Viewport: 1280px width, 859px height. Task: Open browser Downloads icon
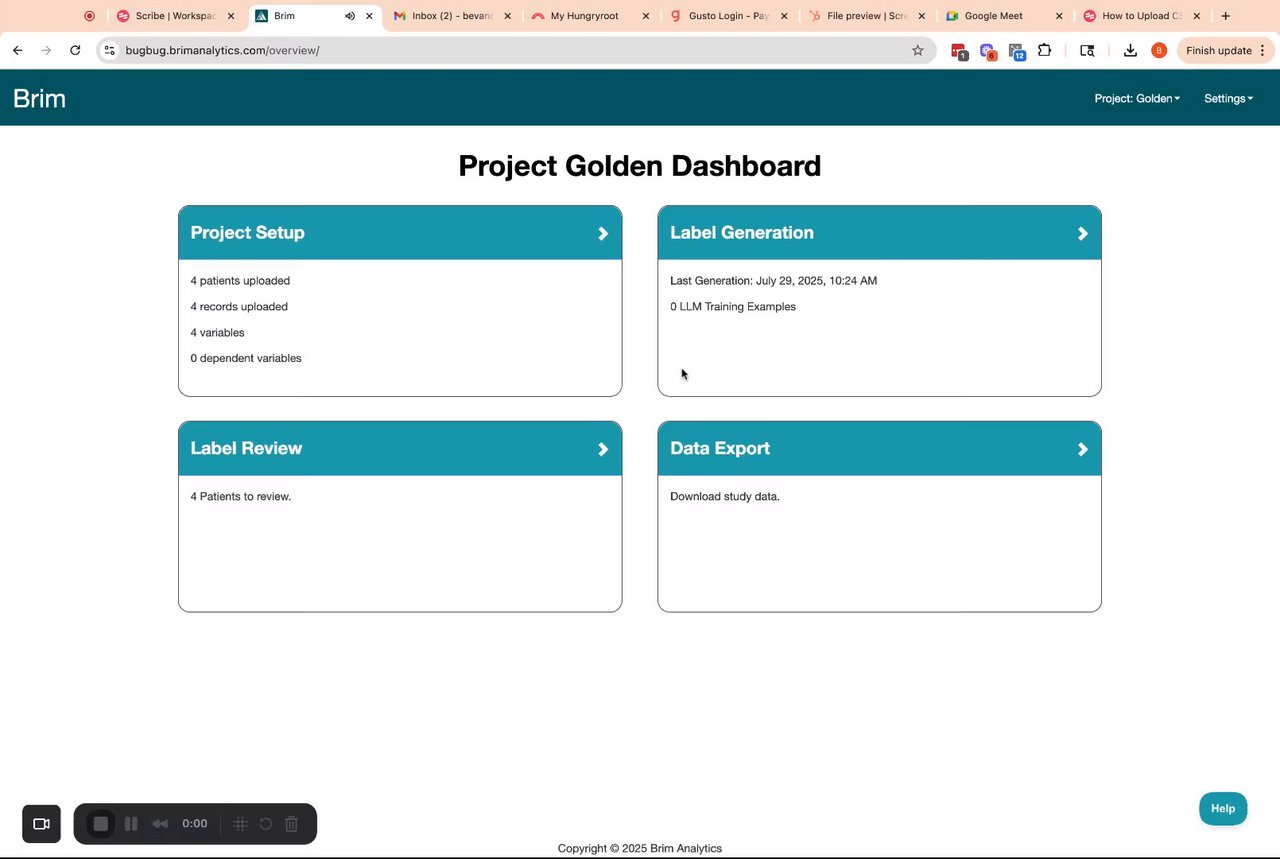tap(1130, 50)
